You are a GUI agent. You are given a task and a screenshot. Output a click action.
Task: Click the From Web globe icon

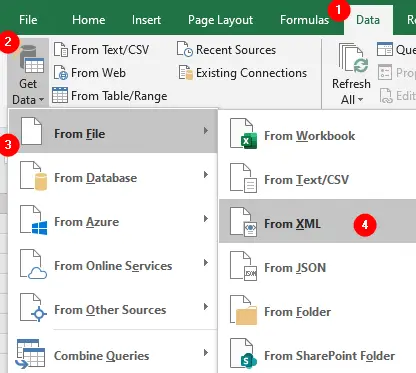(61, 72)
